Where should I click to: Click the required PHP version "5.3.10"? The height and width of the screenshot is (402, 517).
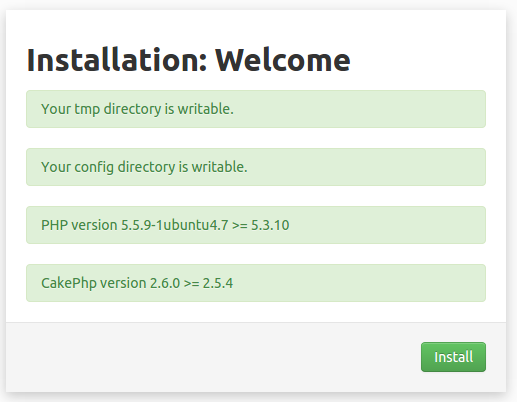click(x=270, y=225)
